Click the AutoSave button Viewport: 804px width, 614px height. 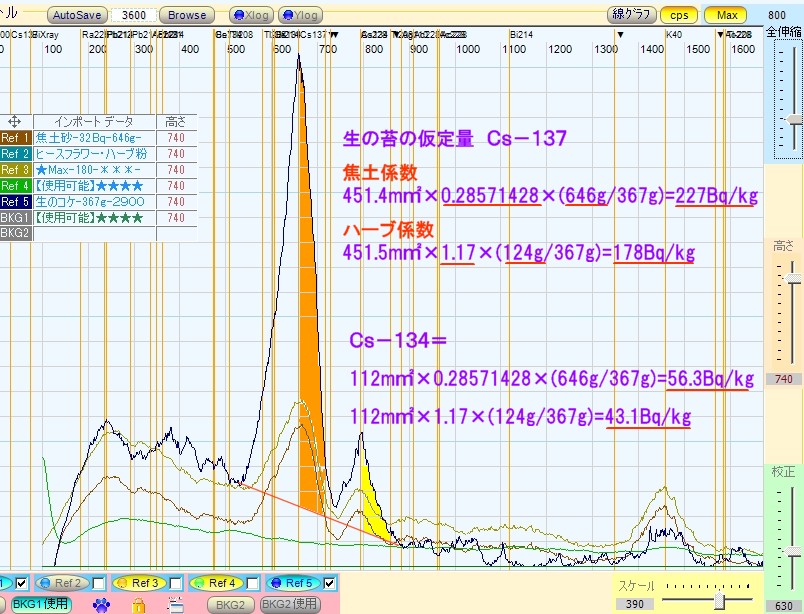click(77, 15)
